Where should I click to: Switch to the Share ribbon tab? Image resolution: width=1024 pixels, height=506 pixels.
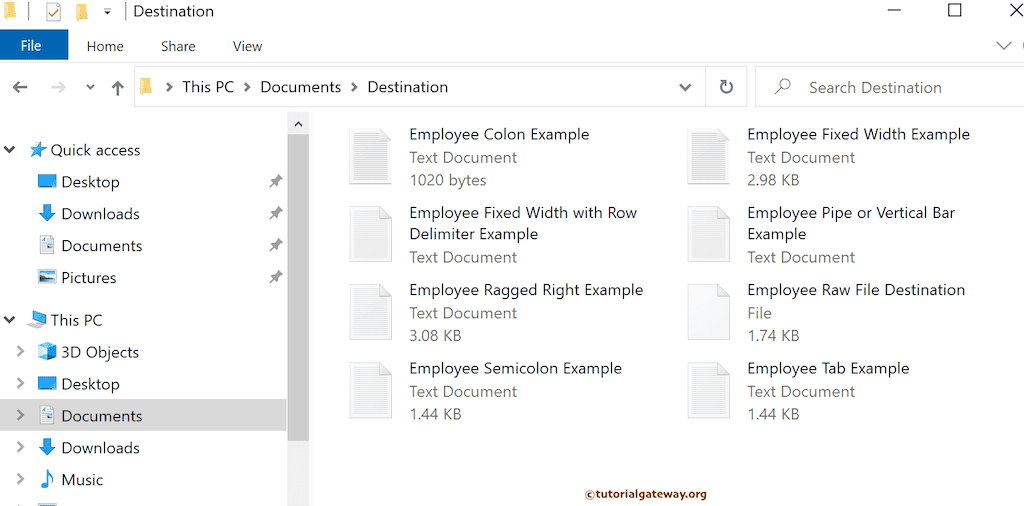178,46
